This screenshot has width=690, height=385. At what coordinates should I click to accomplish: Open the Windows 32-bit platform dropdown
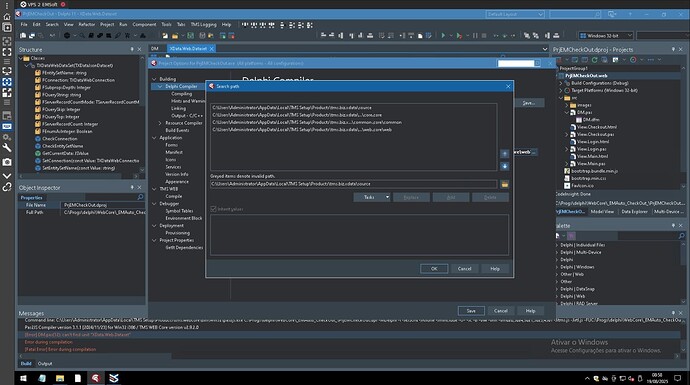(x=606, y=36)
